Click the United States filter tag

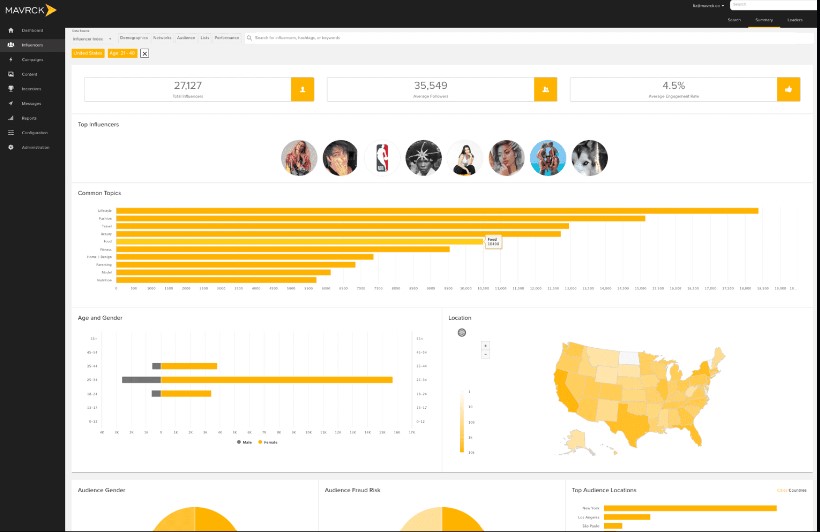point(88,53)
